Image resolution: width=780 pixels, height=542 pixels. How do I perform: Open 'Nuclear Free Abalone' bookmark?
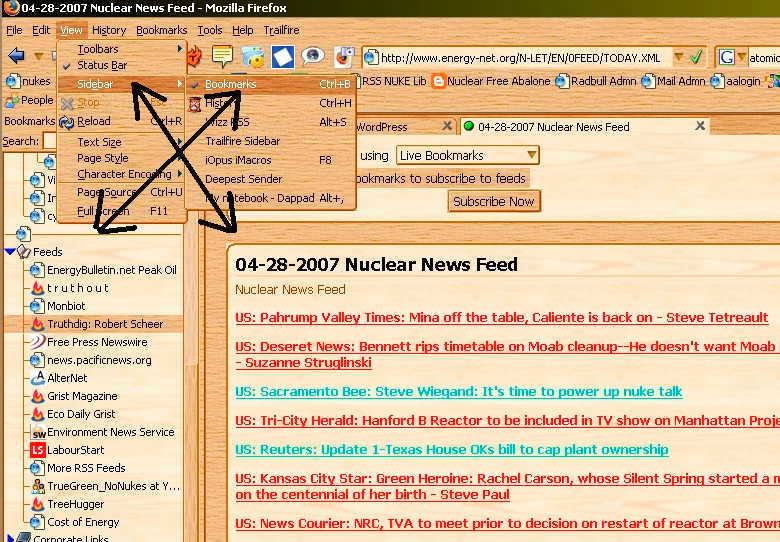pos(491,81)
